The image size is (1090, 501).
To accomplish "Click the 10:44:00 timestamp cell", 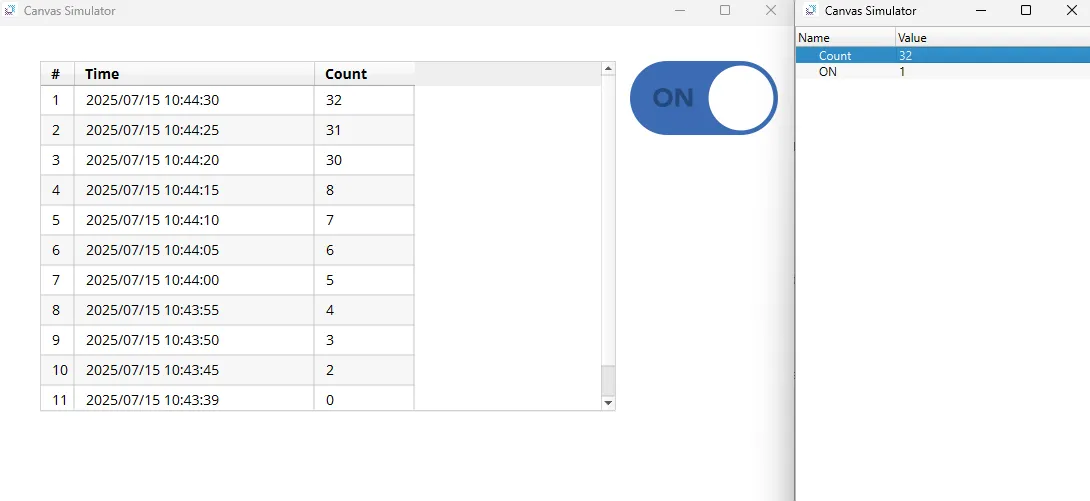I will 152,280.
